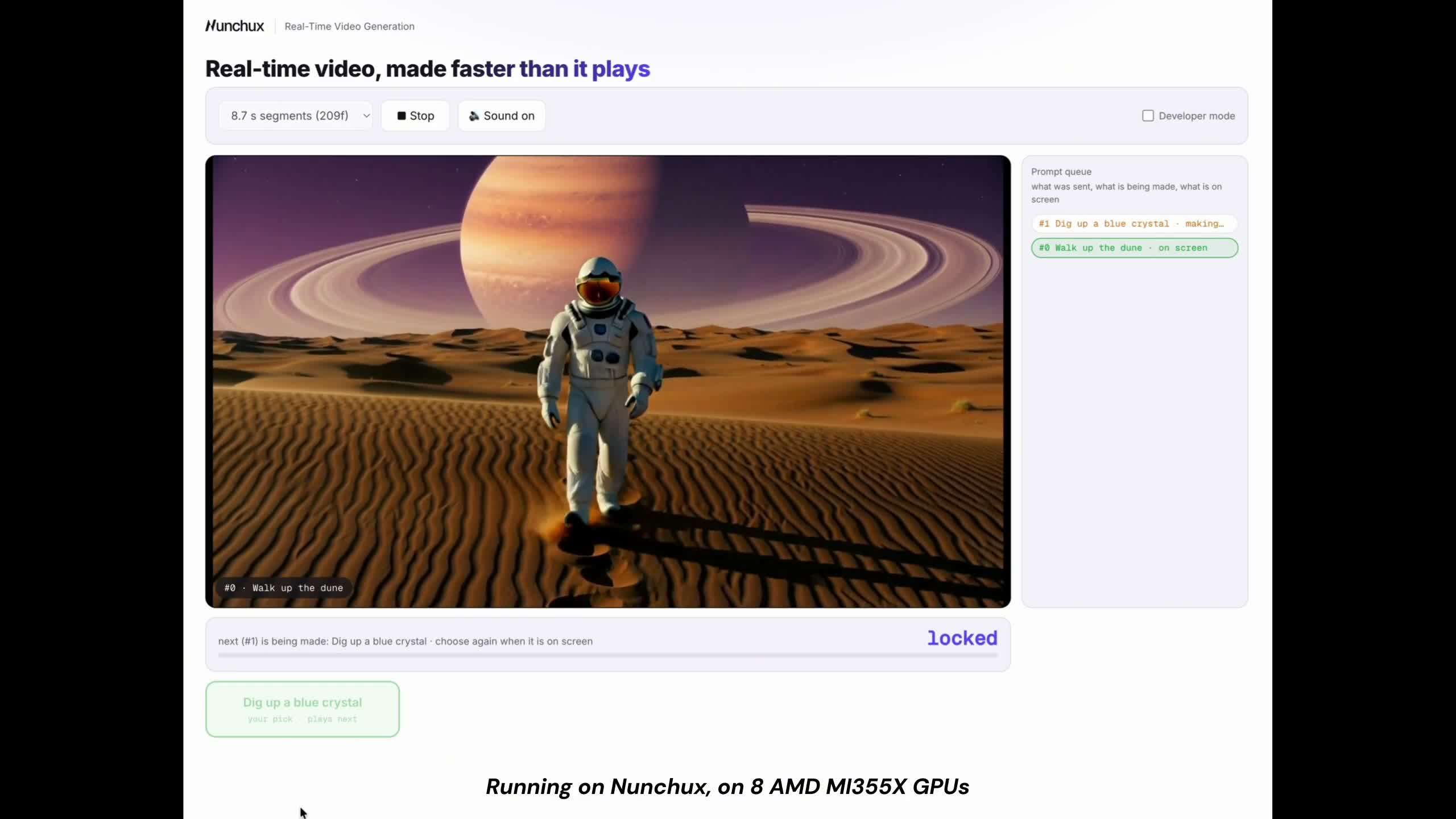1456x819 pixels.
Task: Click the Nunchux logo
Action: [x=234, y=26]
